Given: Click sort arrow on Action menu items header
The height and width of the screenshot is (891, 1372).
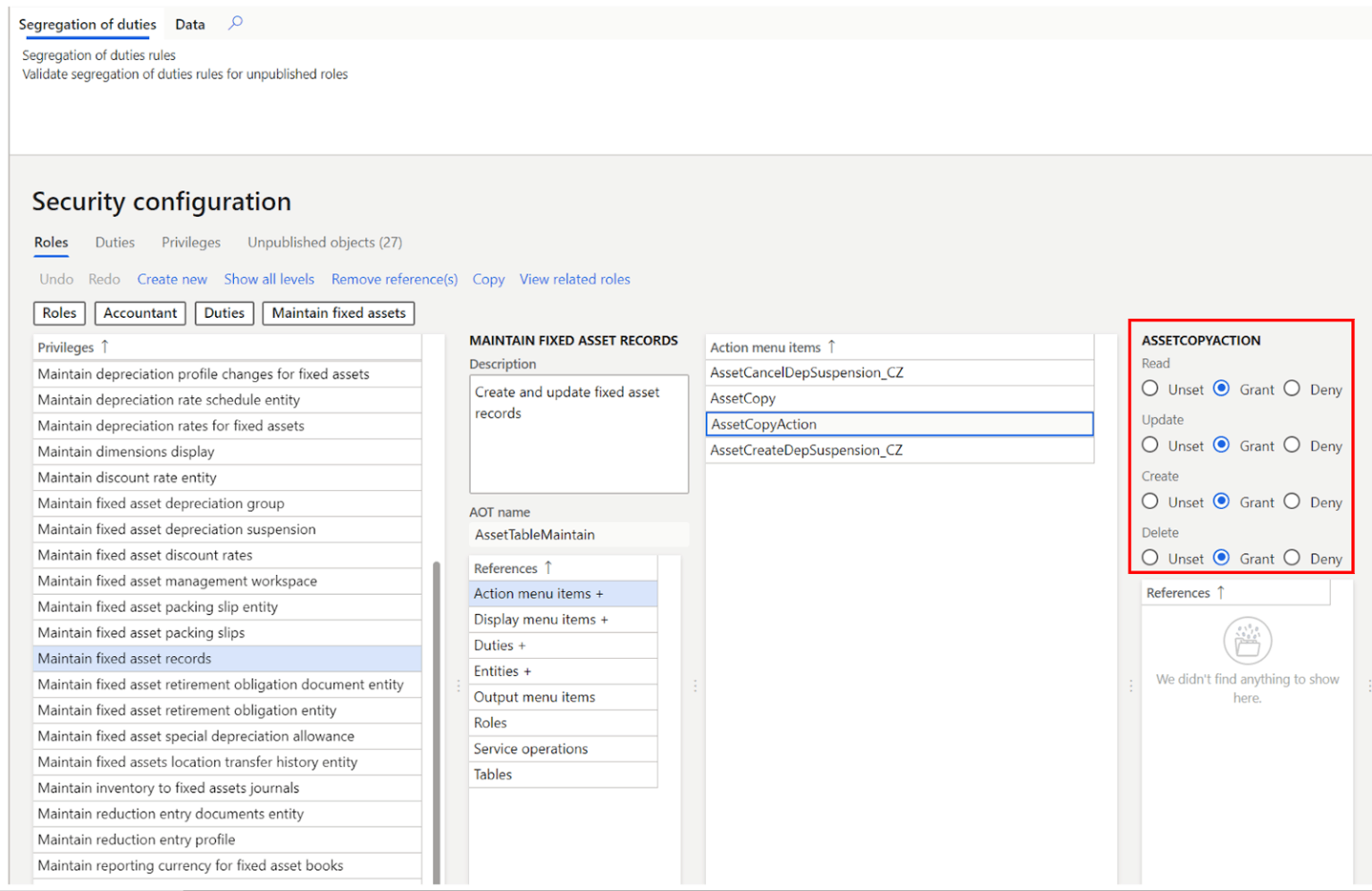Looking at the screenshot, I should pyautogui.click(x=831, y=346).
